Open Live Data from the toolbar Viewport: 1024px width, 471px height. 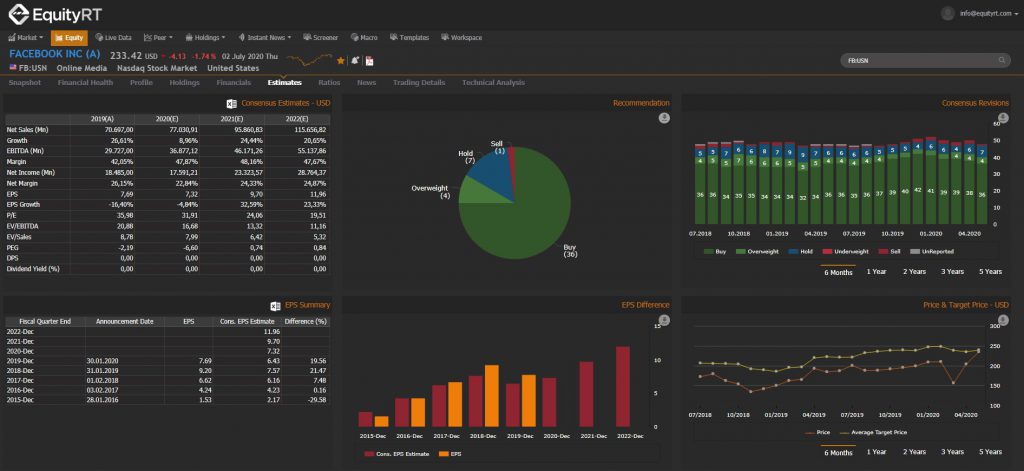(x=113, y=38)
